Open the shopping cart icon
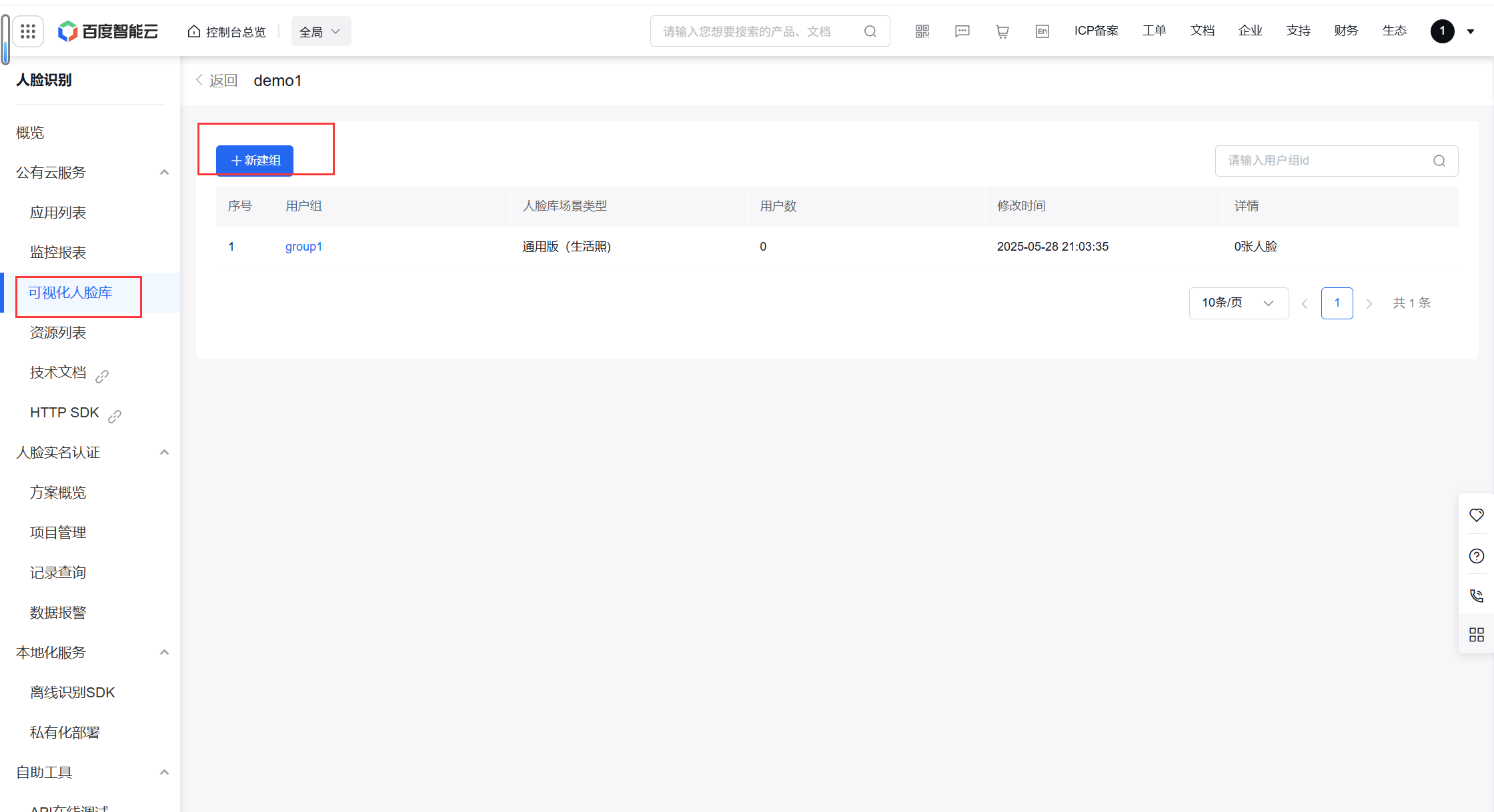The width and height of the screenshot is (1494, 812). click(x=1002, y=31)
